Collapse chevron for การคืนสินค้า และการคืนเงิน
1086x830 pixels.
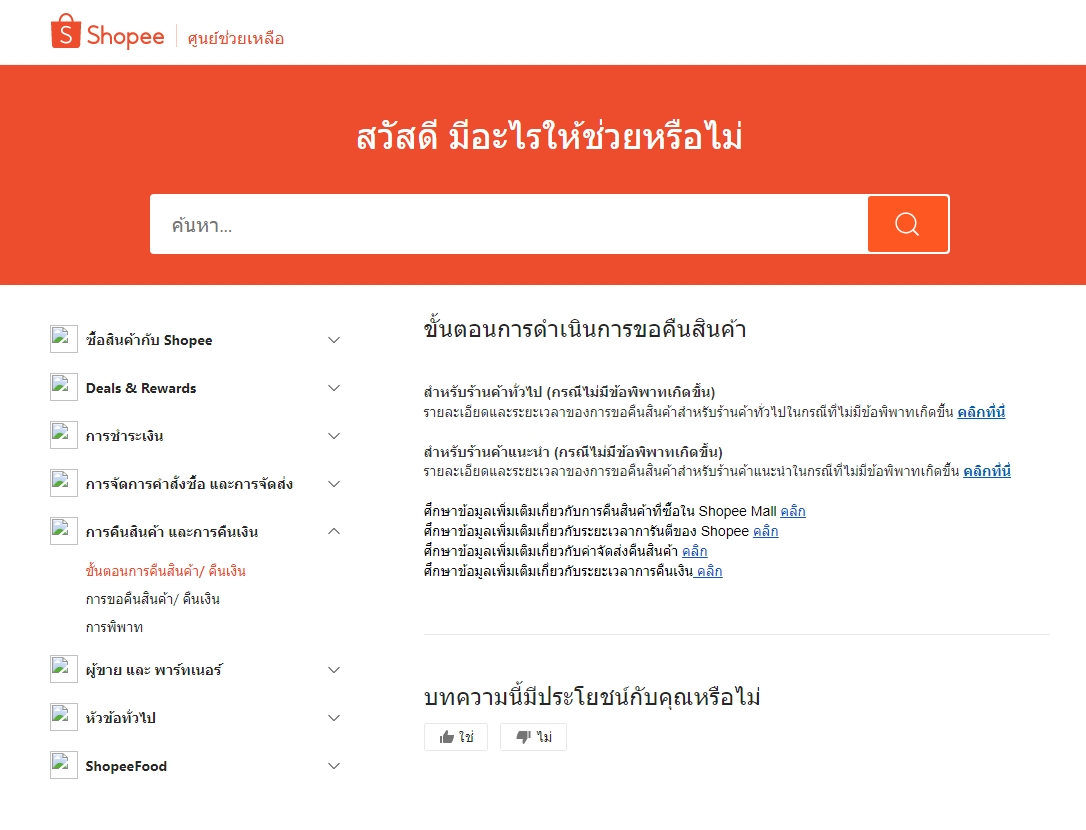(x=334, y=531)
